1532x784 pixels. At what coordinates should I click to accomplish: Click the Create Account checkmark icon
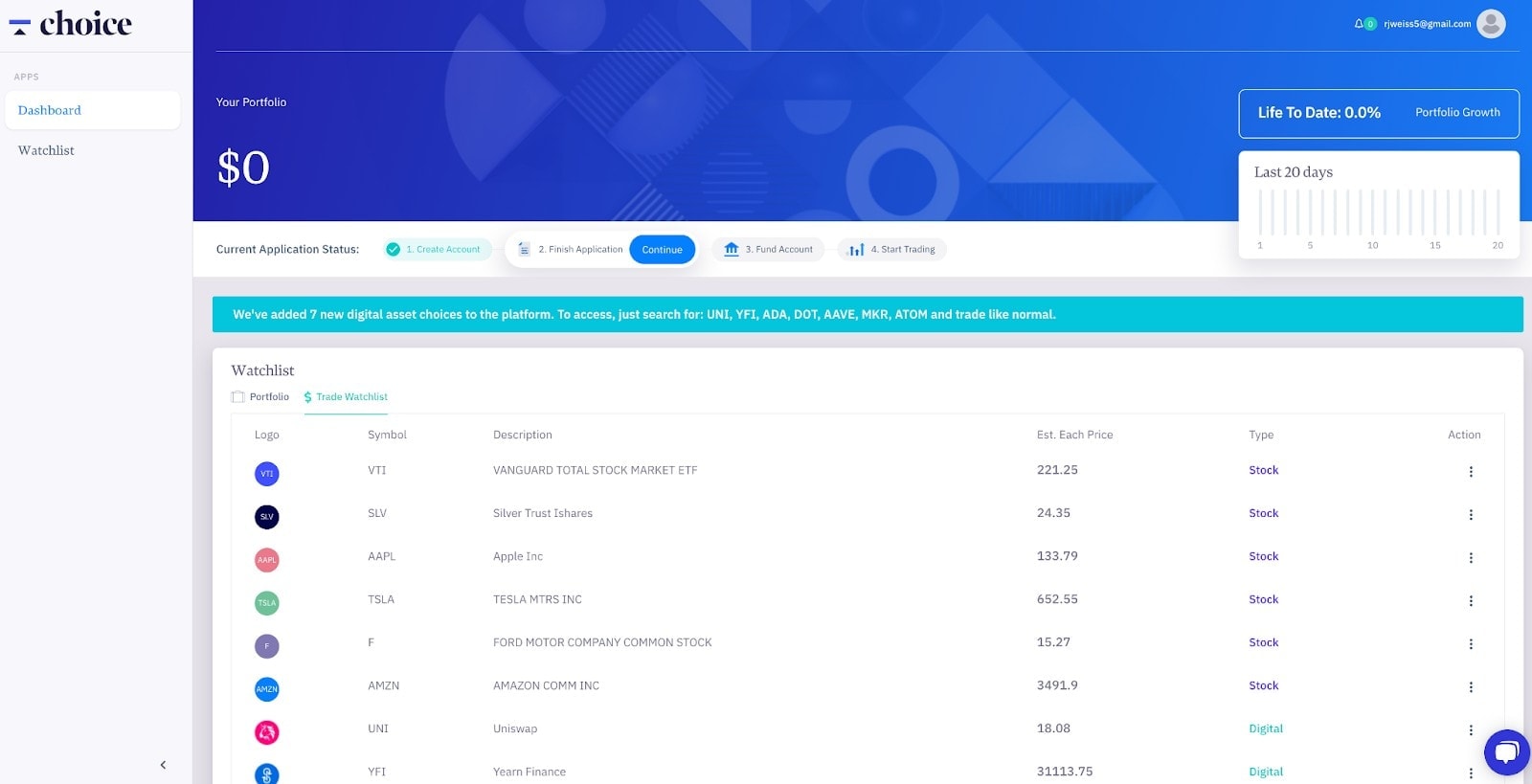click(x=393, y=250)
